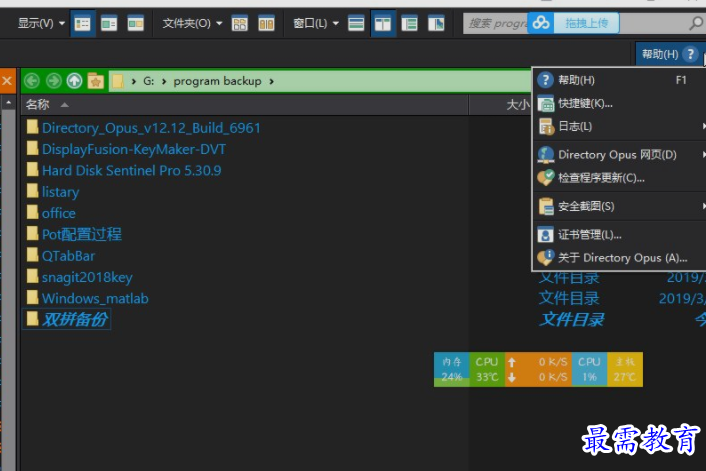Click into the search program backup field
706x471 pixels.
click(x=495, y=23)
